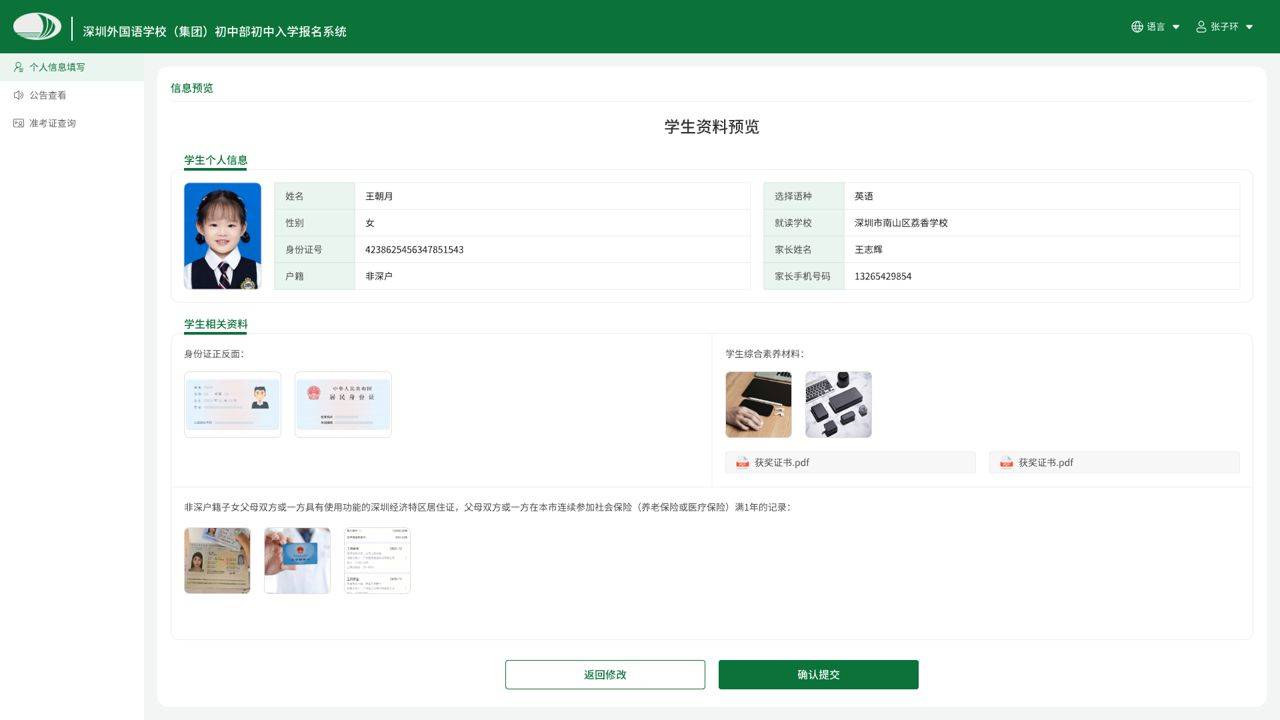Click the 学生相关资料 section title
The image size is (1280, 720).
[x=215, y=325]
